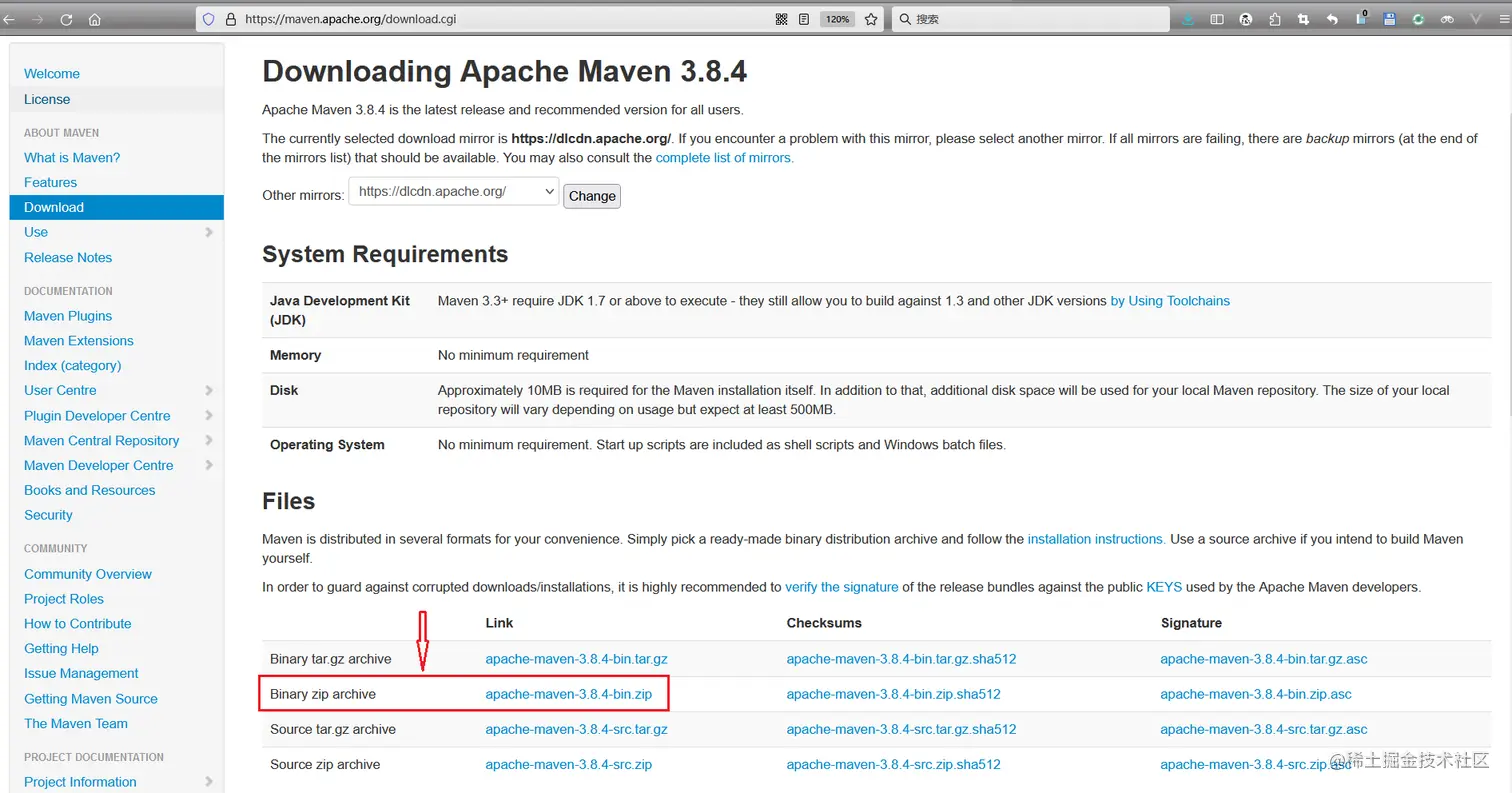Open Maven Plugins in sidebar
The width and height of the screenshot is (1512, 793).
pos(68,316)
